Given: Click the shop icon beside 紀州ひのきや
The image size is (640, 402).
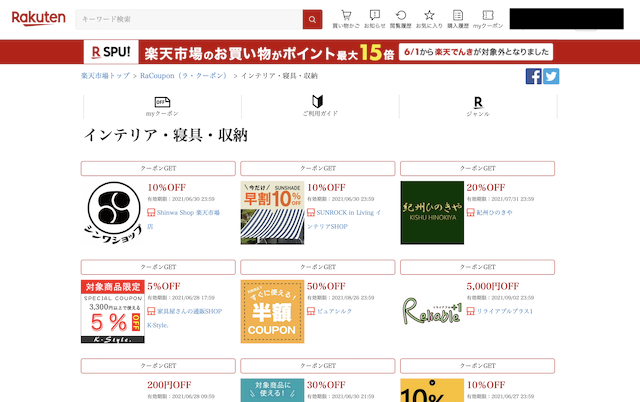Looking at the screenshot, I should click(471, 212).
